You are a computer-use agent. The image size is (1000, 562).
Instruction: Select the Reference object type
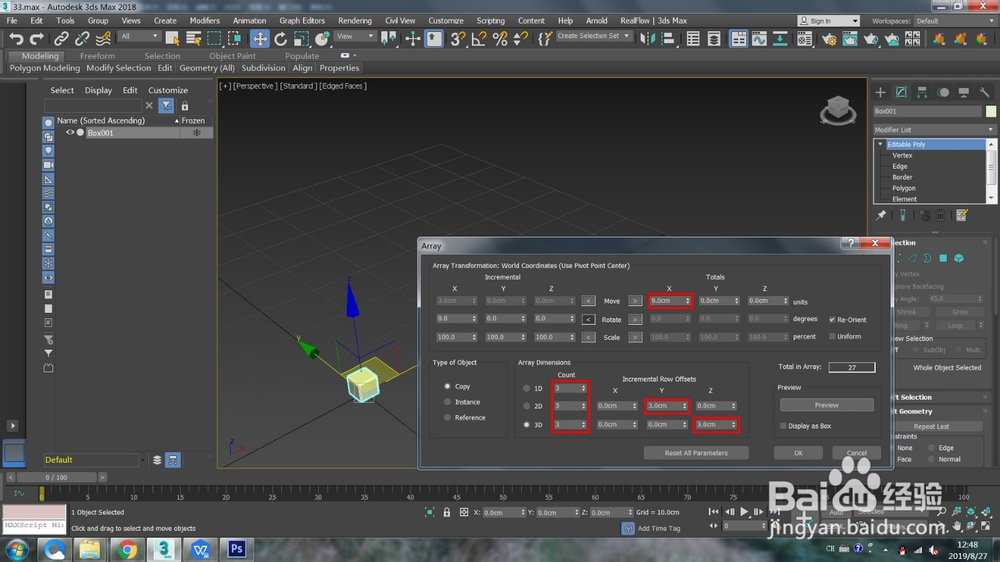[447, 417]
